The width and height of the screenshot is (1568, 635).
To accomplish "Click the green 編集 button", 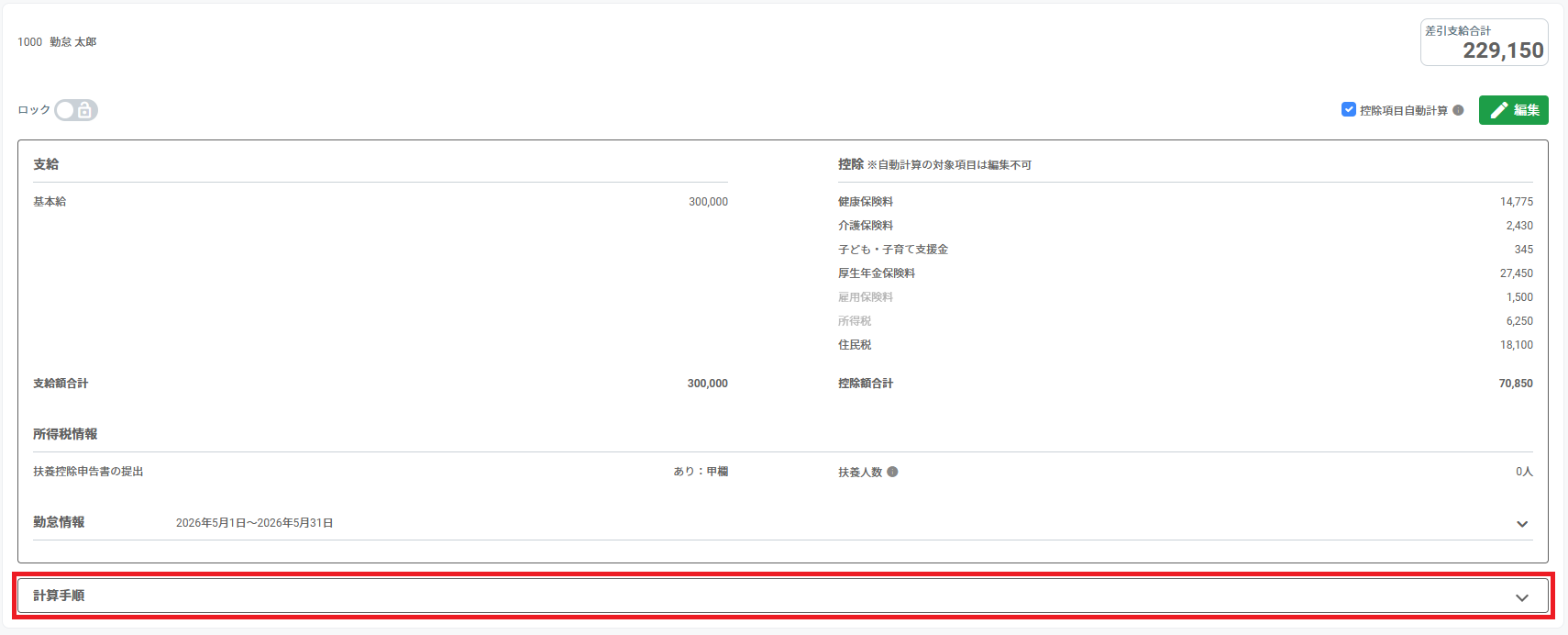I will coord(1514,110).
